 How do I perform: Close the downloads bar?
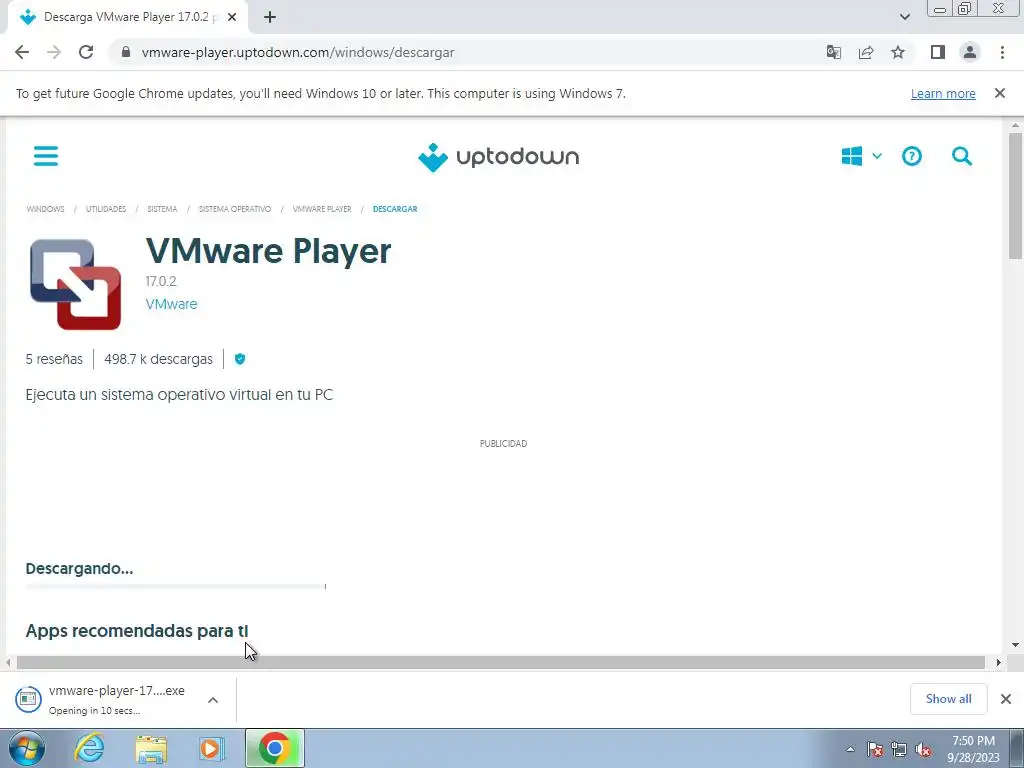pyautogui.click(x=1006, y=699)
